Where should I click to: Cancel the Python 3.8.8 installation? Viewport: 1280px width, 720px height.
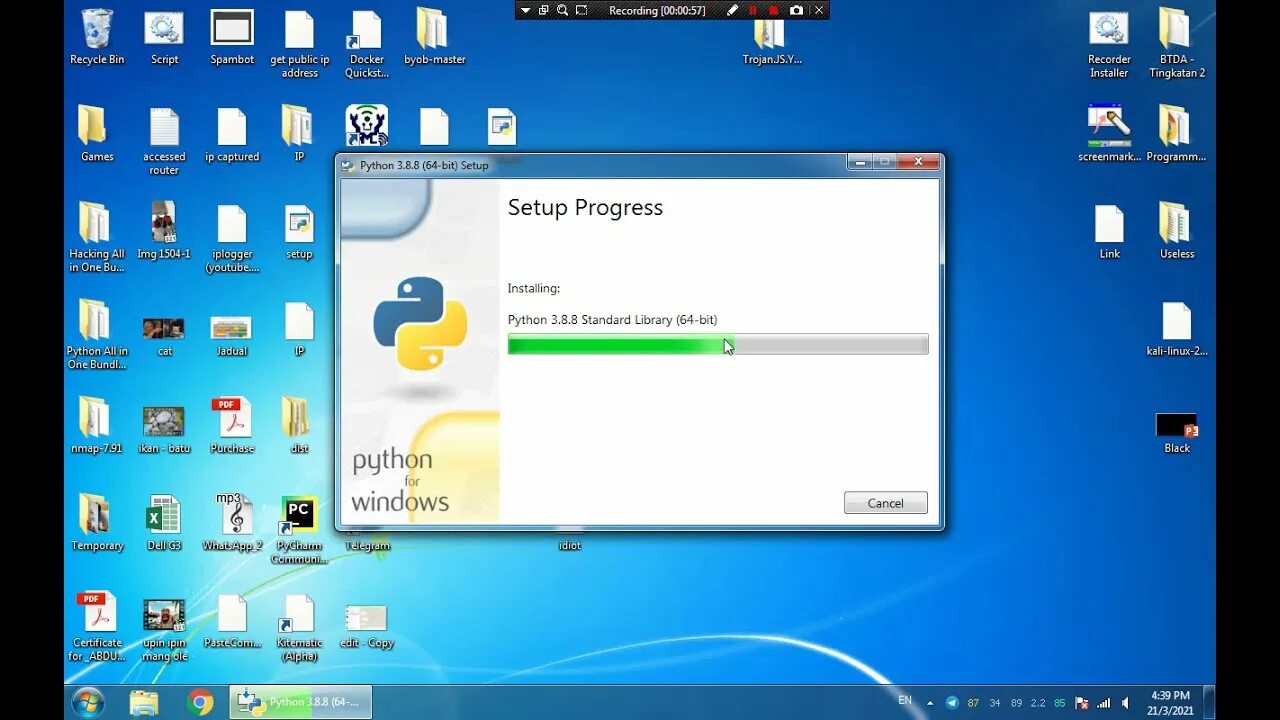885,503
